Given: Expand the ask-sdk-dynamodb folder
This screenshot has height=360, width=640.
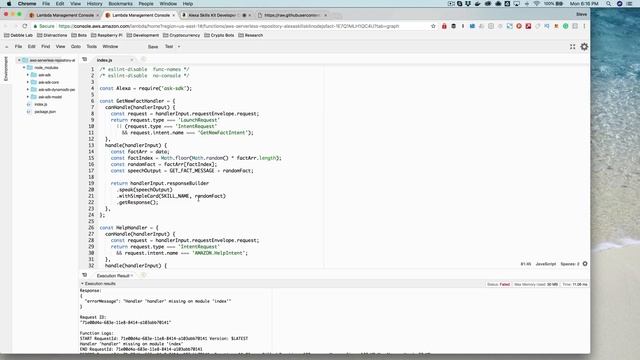Looking at the screenshot, I should pyautogui.click(x=28, y=90).
